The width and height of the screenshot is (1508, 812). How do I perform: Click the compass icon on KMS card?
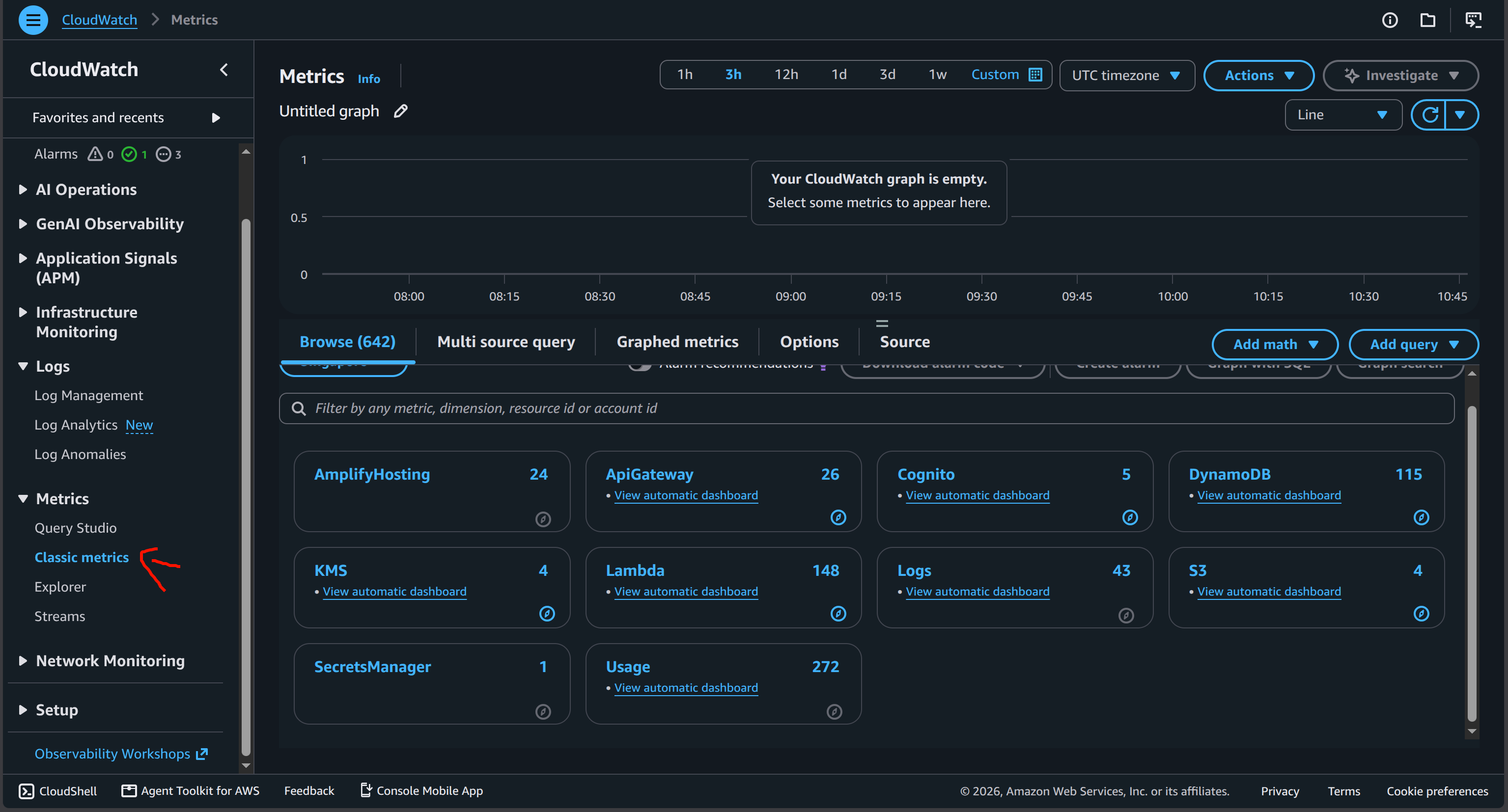click(x=546, y=614)
